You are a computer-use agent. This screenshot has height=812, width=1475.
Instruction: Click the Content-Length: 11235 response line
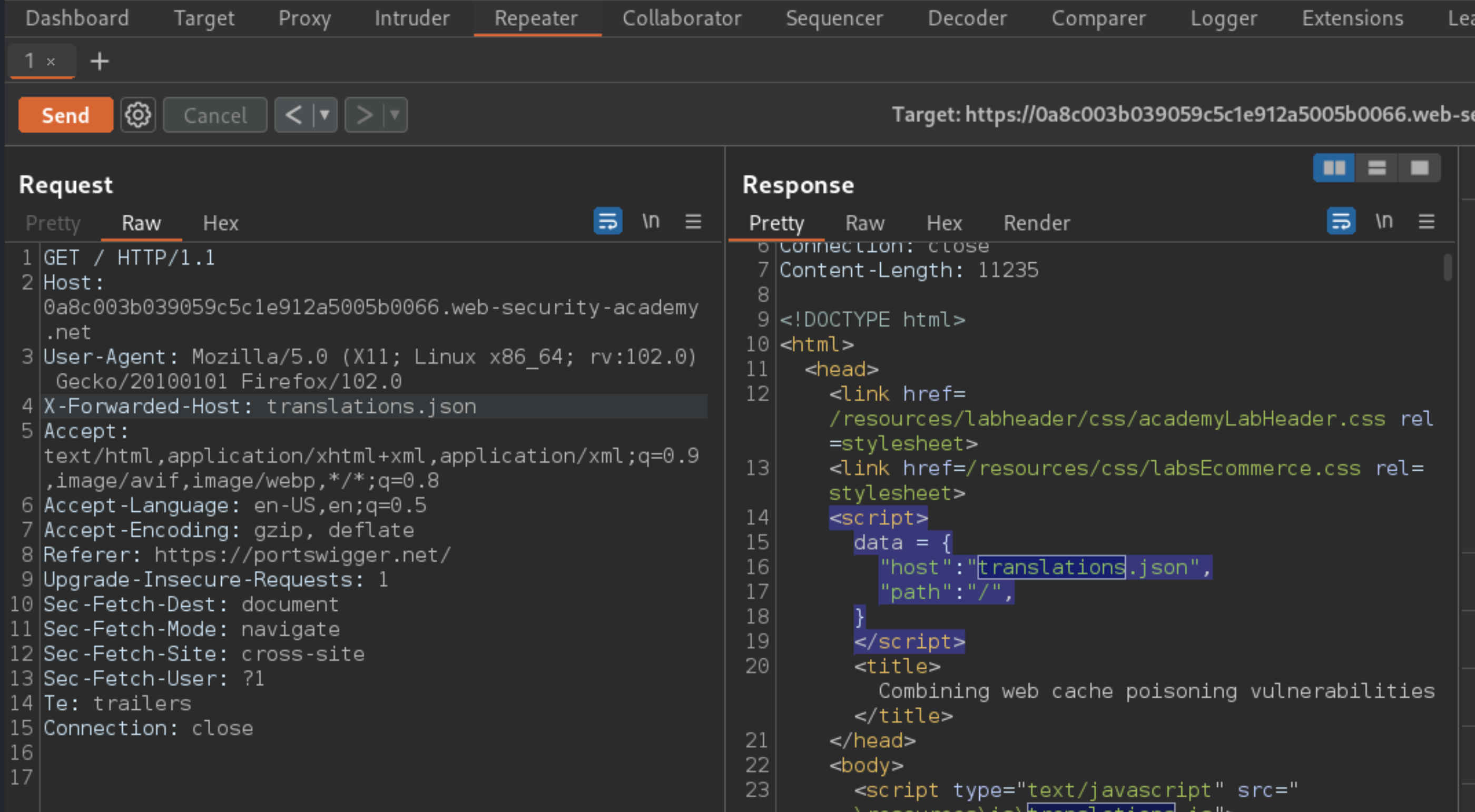click(x=909, y=270)
